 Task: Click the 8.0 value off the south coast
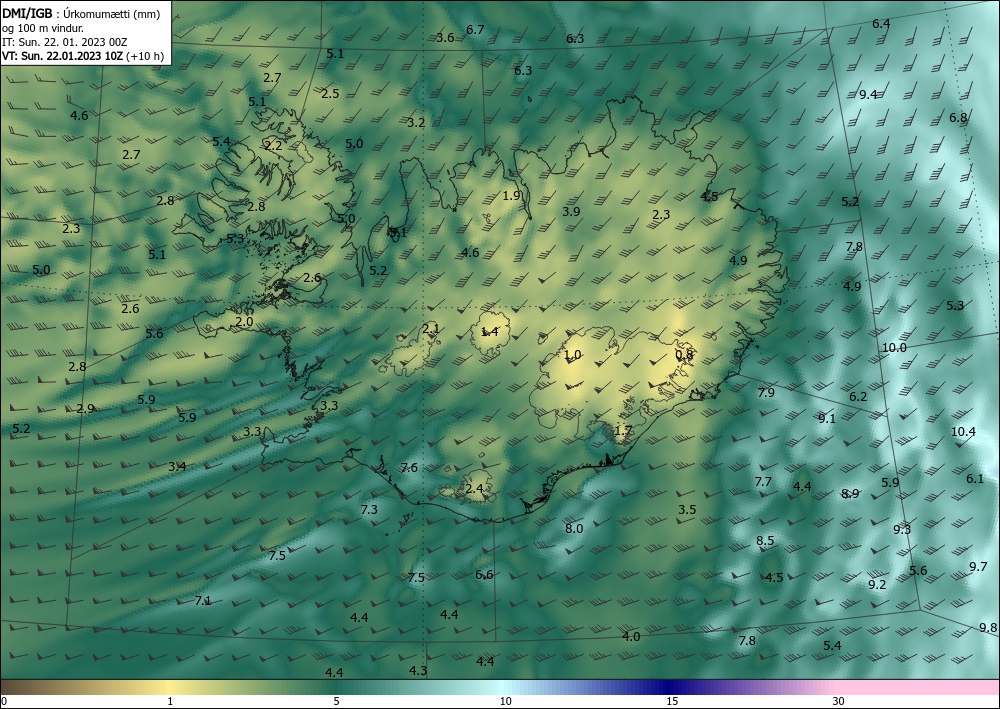point(574,528)
